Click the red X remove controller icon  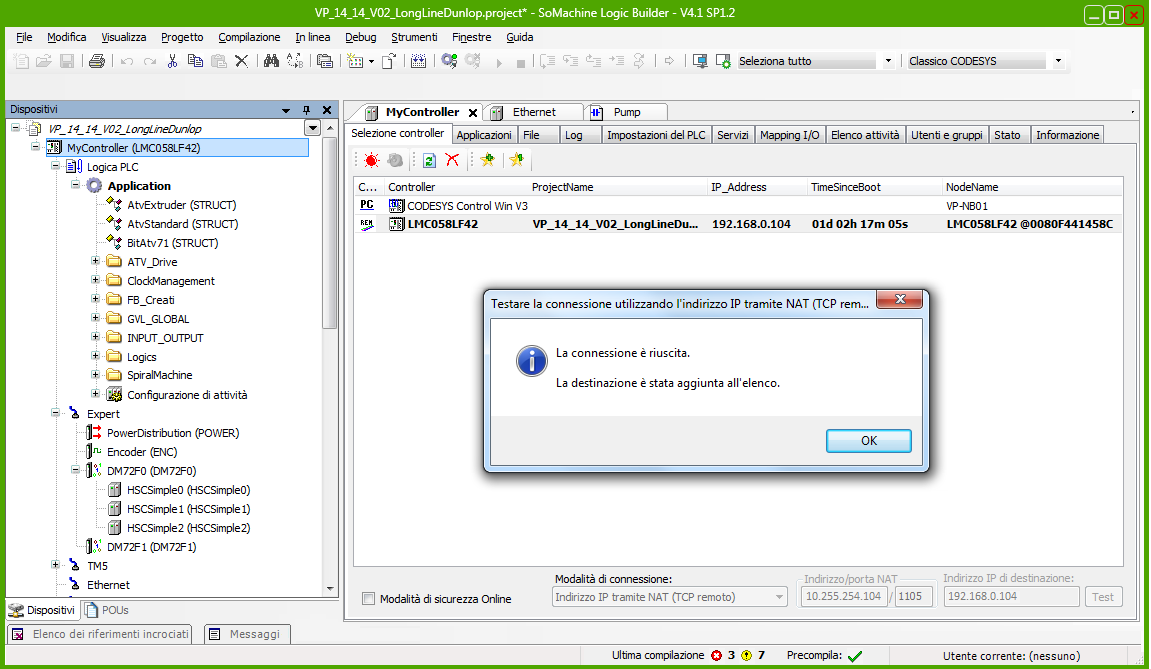coord(452,160)
